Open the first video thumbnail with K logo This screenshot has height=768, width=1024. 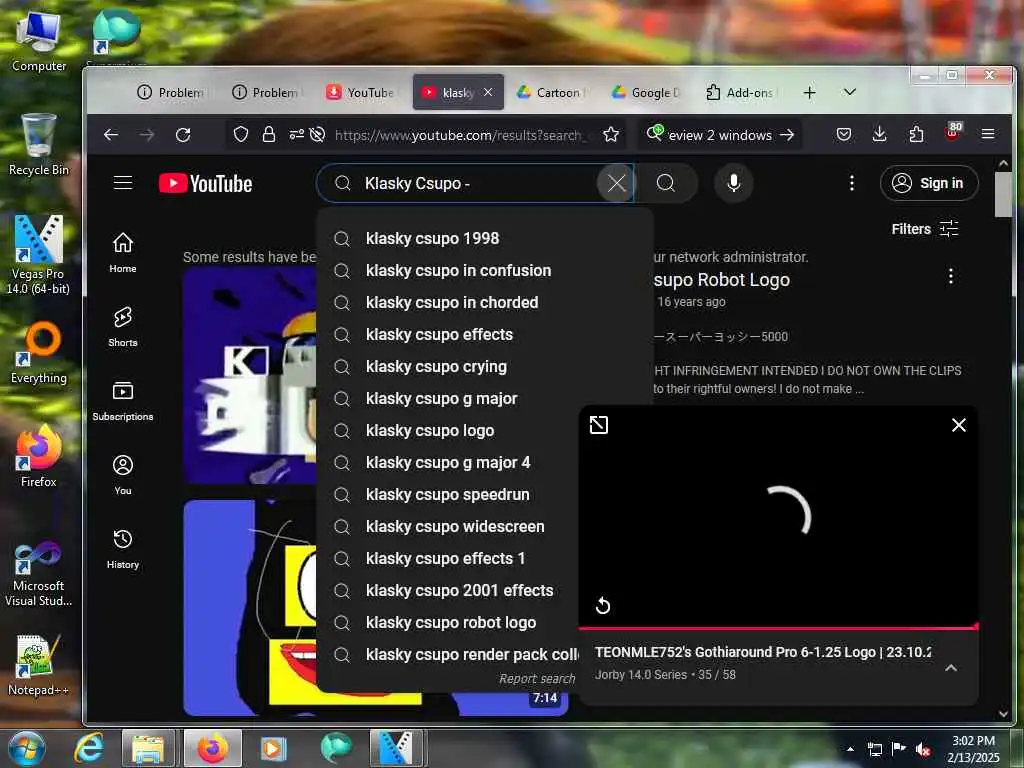249,376
